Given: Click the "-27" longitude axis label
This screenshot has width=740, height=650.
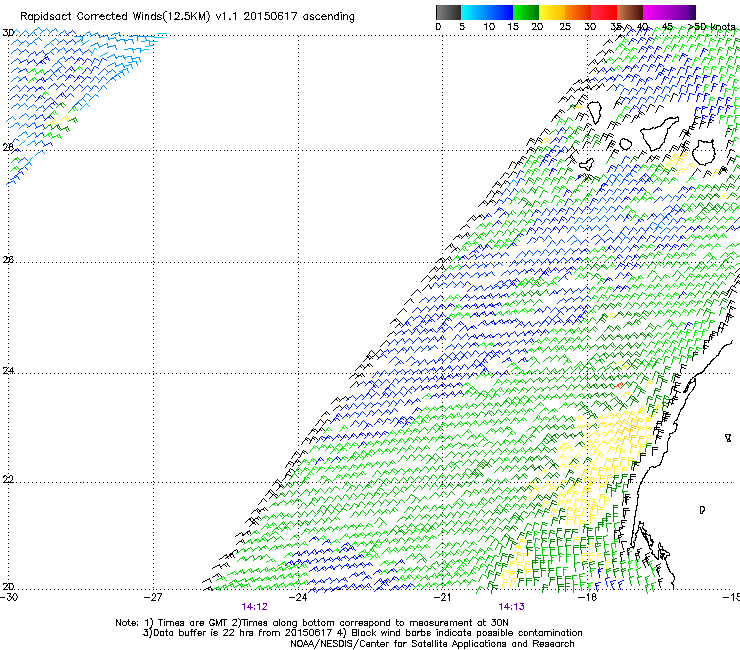Looking at the screenshot, I should click(154, 597).
